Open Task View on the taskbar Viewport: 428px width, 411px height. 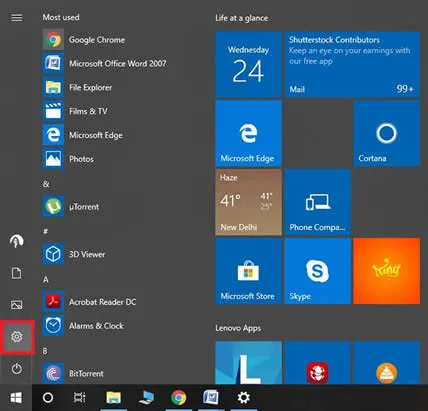pos(79,398)
